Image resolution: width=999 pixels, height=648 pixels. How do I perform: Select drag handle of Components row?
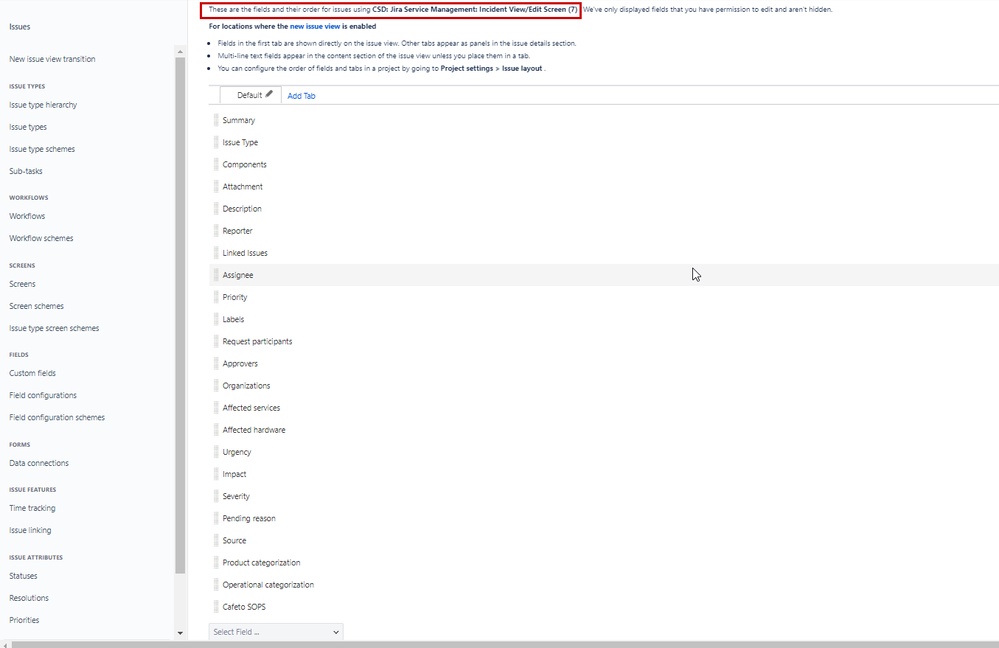216,164
